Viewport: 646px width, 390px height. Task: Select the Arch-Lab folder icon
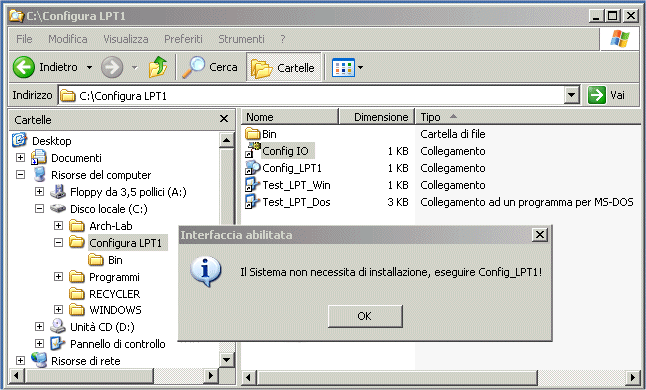[77, 226]
